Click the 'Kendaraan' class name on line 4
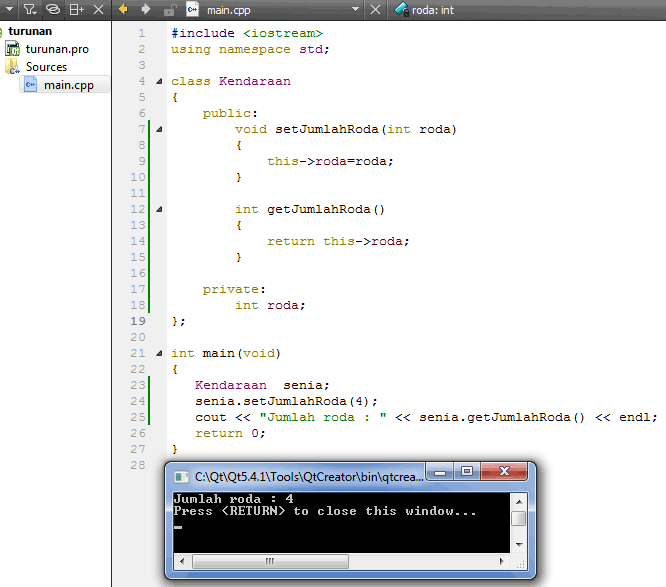This screenshot has height=587, width=666. (255, 81)
